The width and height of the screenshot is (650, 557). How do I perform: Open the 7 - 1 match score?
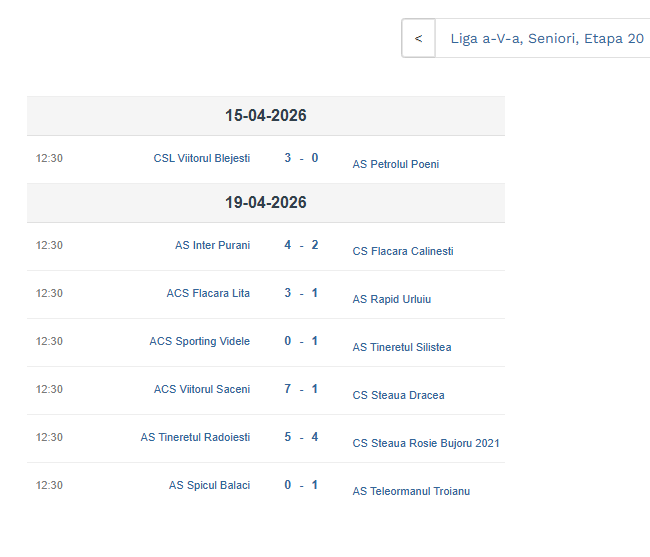tap(301, 389)
